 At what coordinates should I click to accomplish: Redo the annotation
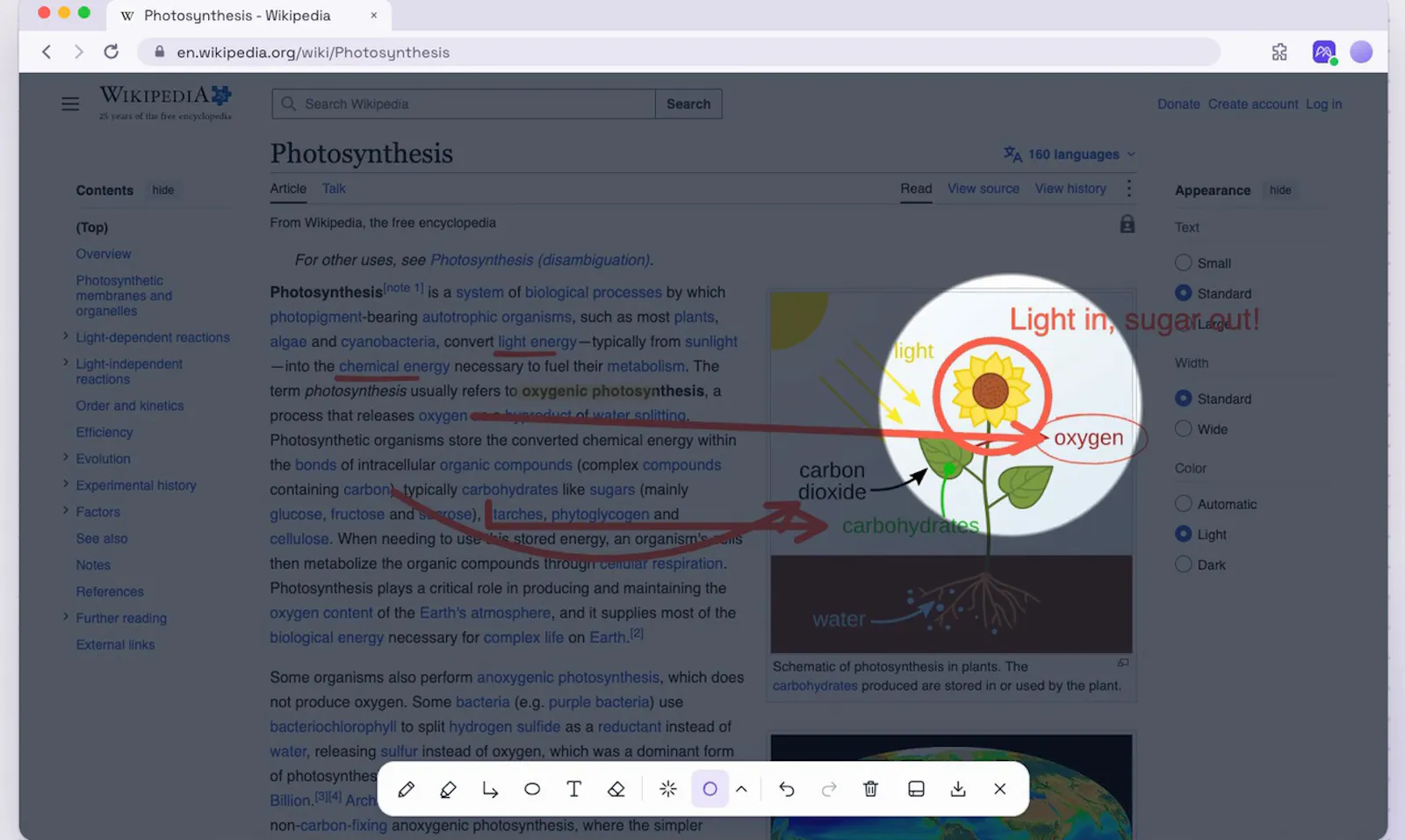829,789
